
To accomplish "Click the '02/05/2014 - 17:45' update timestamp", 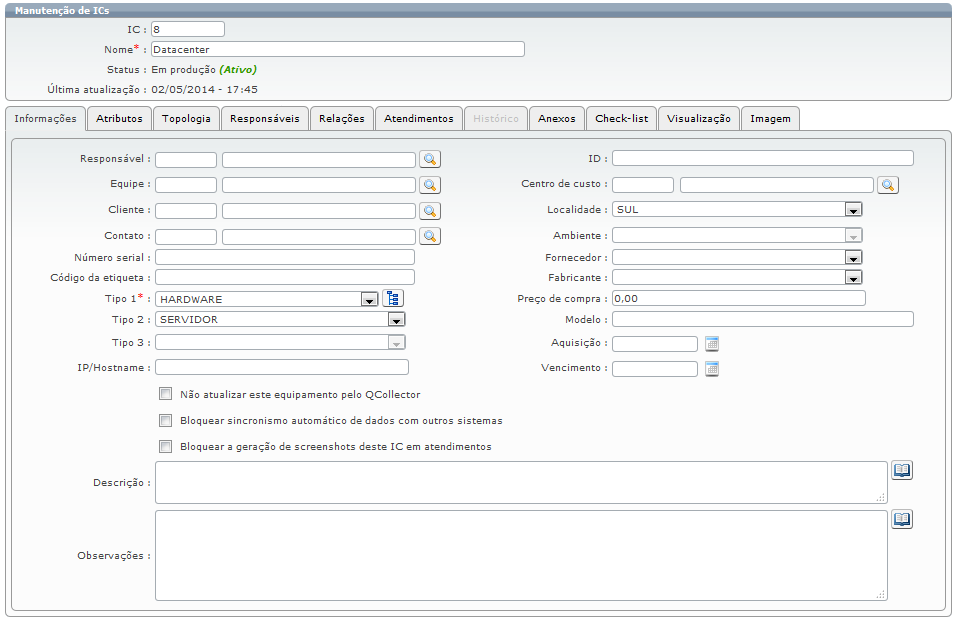I will (x=205, y=89).
